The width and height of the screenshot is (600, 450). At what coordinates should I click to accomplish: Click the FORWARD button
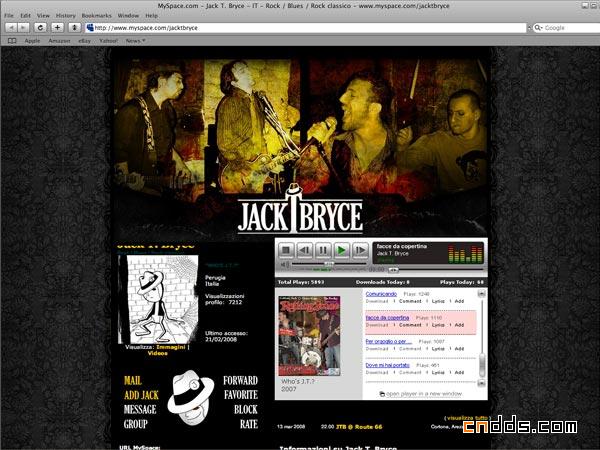tap(241, 380)
